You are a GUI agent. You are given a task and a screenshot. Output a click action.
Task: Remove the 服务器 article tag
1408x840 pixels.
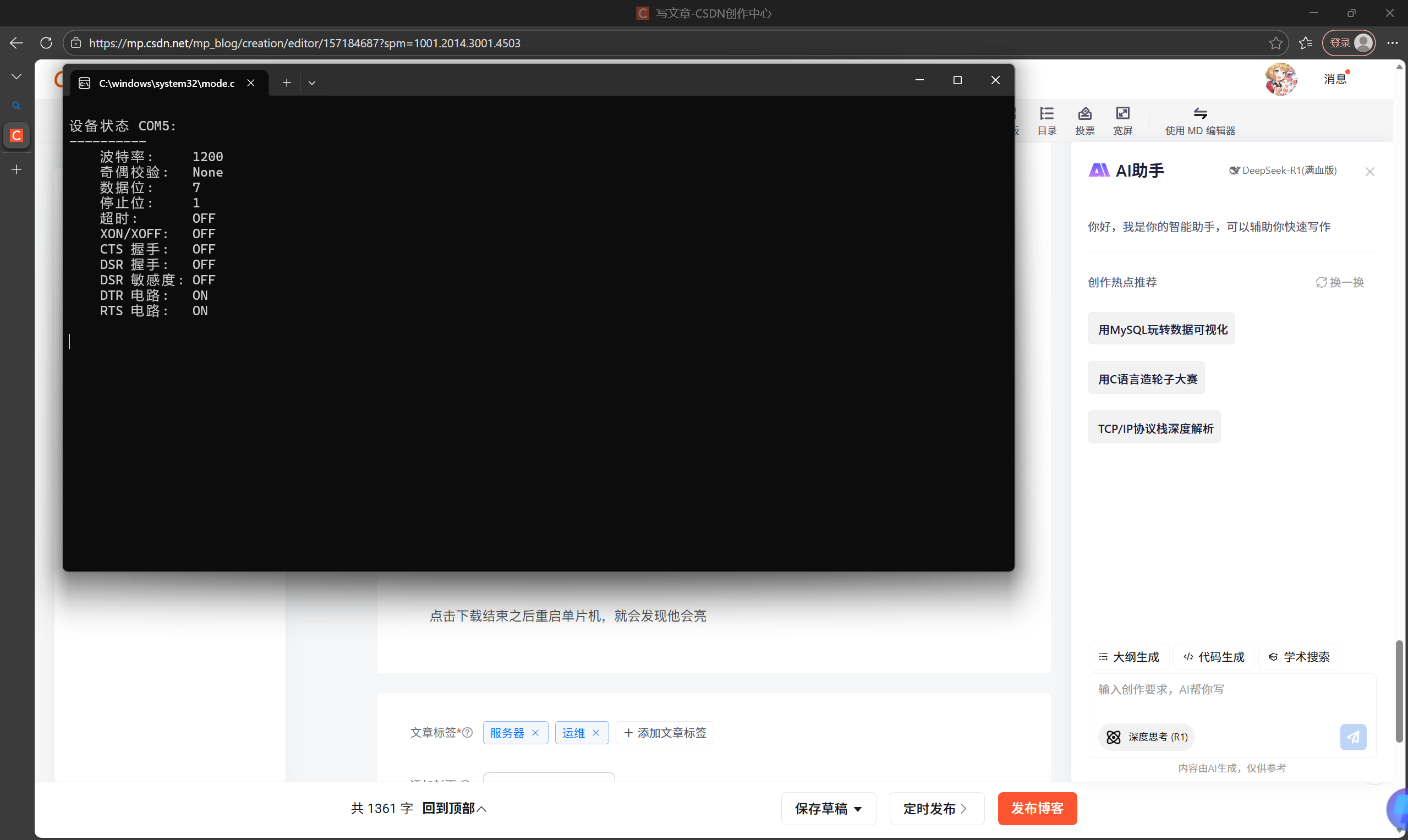(535, 732)
